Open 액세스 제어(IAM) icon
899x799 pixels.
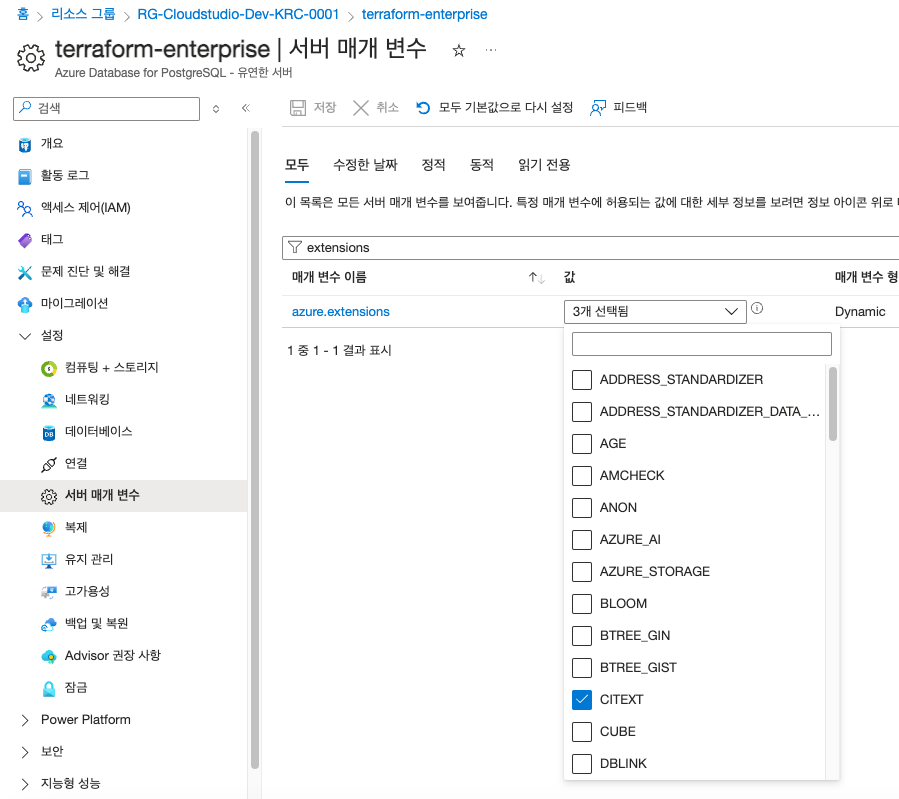pyautogui.click(x=25, y=209)
